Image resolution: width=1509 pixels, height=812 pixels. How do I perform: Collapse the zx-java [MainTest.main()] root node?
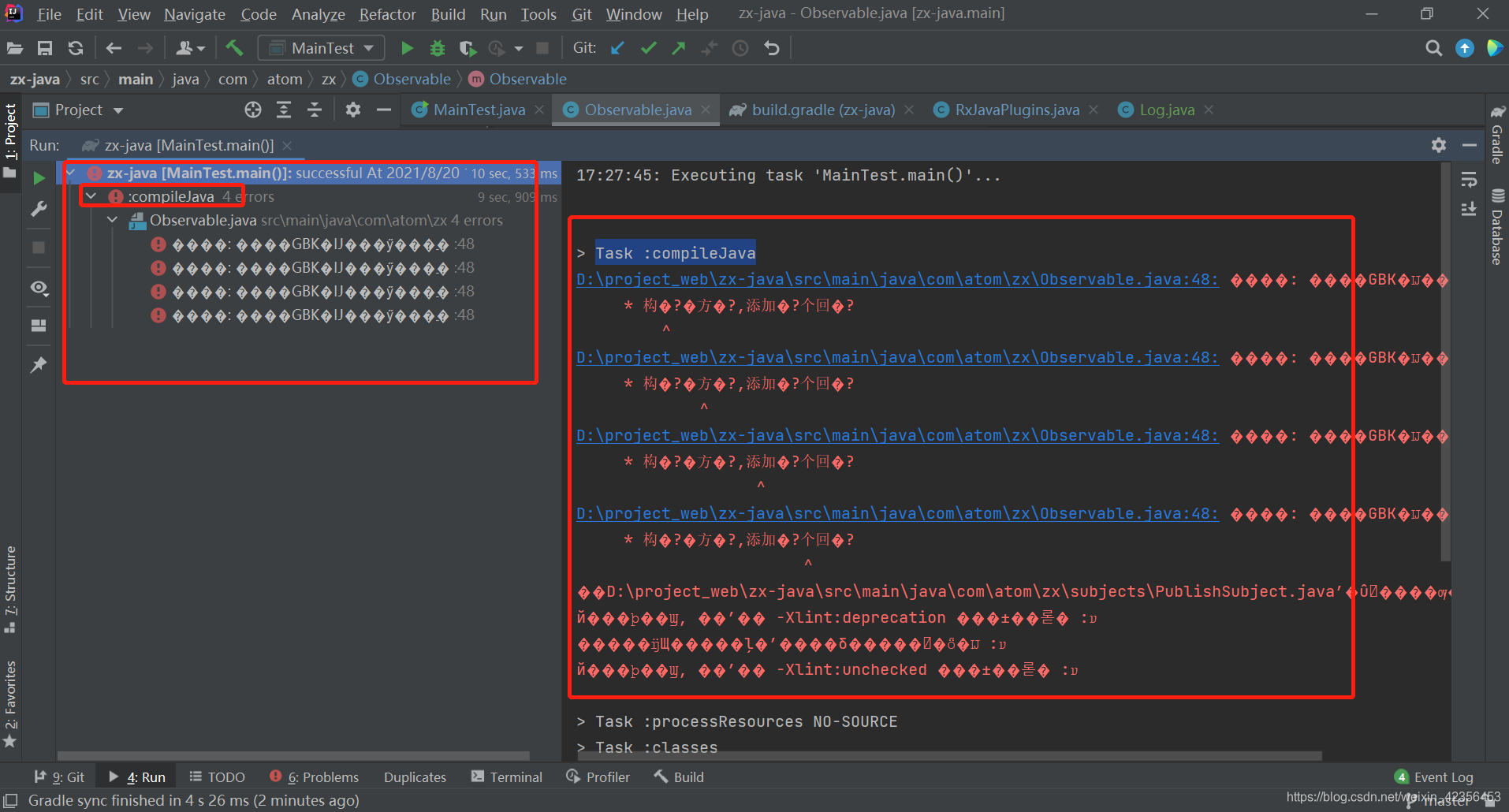click(72, 173)
